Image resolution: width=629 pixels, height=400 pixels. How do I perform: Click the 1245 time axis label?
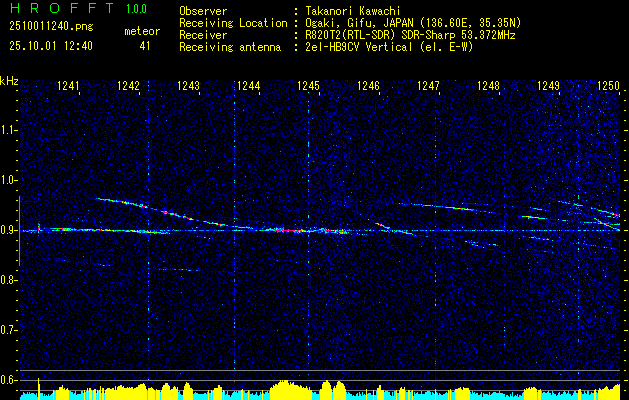(x=308, y=86)
